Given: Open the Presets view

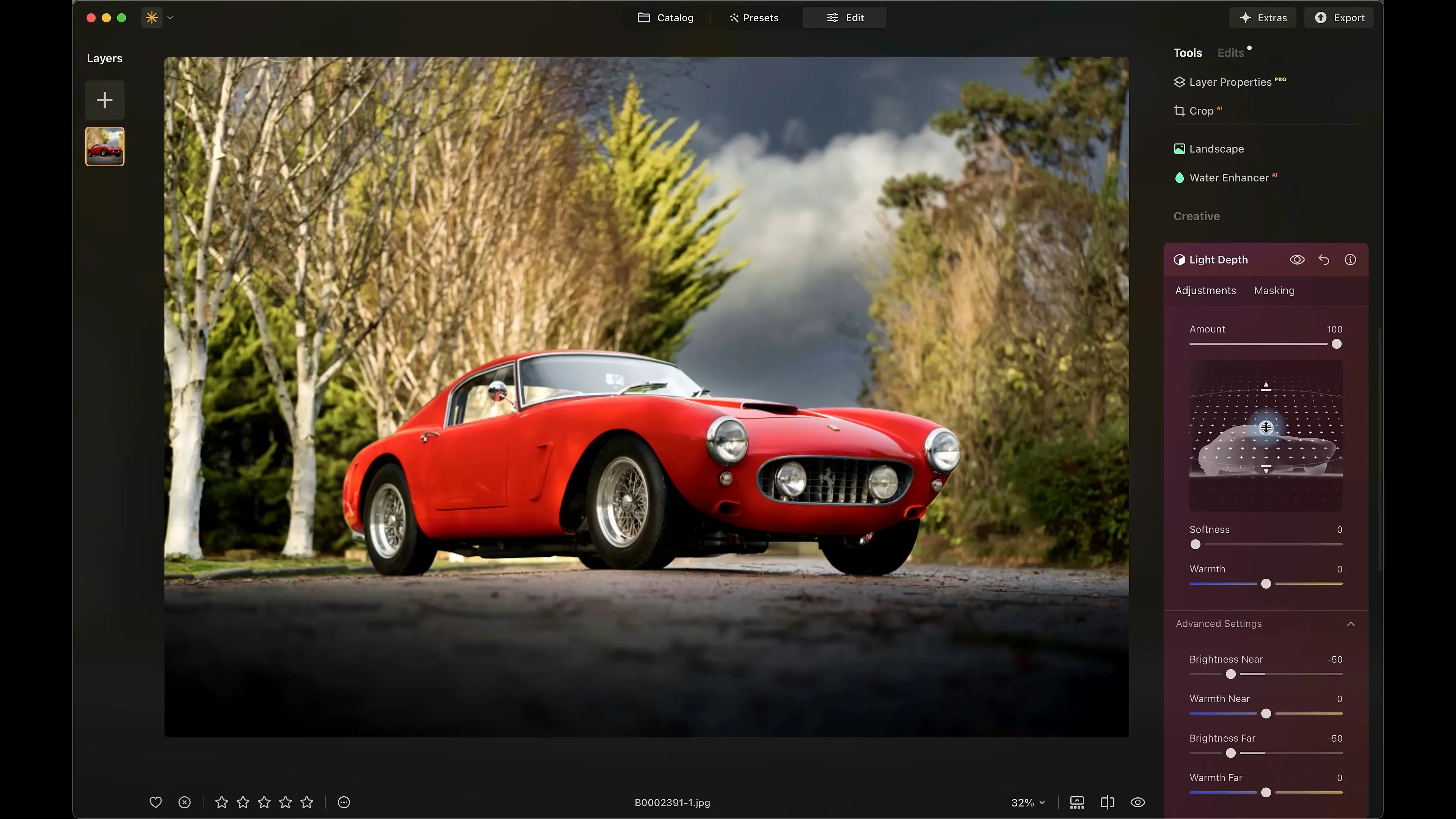Looking at the screenshot, I should (x=754, y=17).
